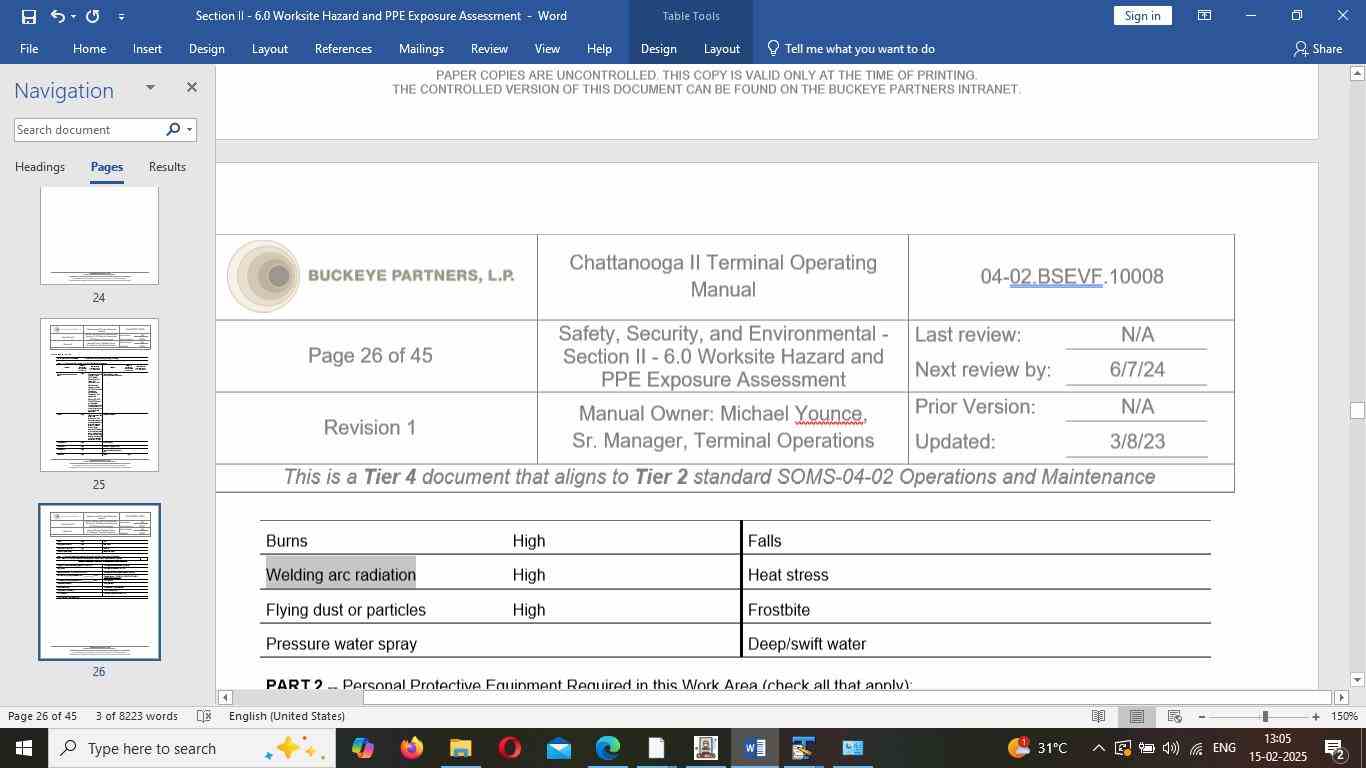This screenshot has height=768, width=1366.
Task: Switch to the Home ribbon tab
Action: (x=89, y=48)
